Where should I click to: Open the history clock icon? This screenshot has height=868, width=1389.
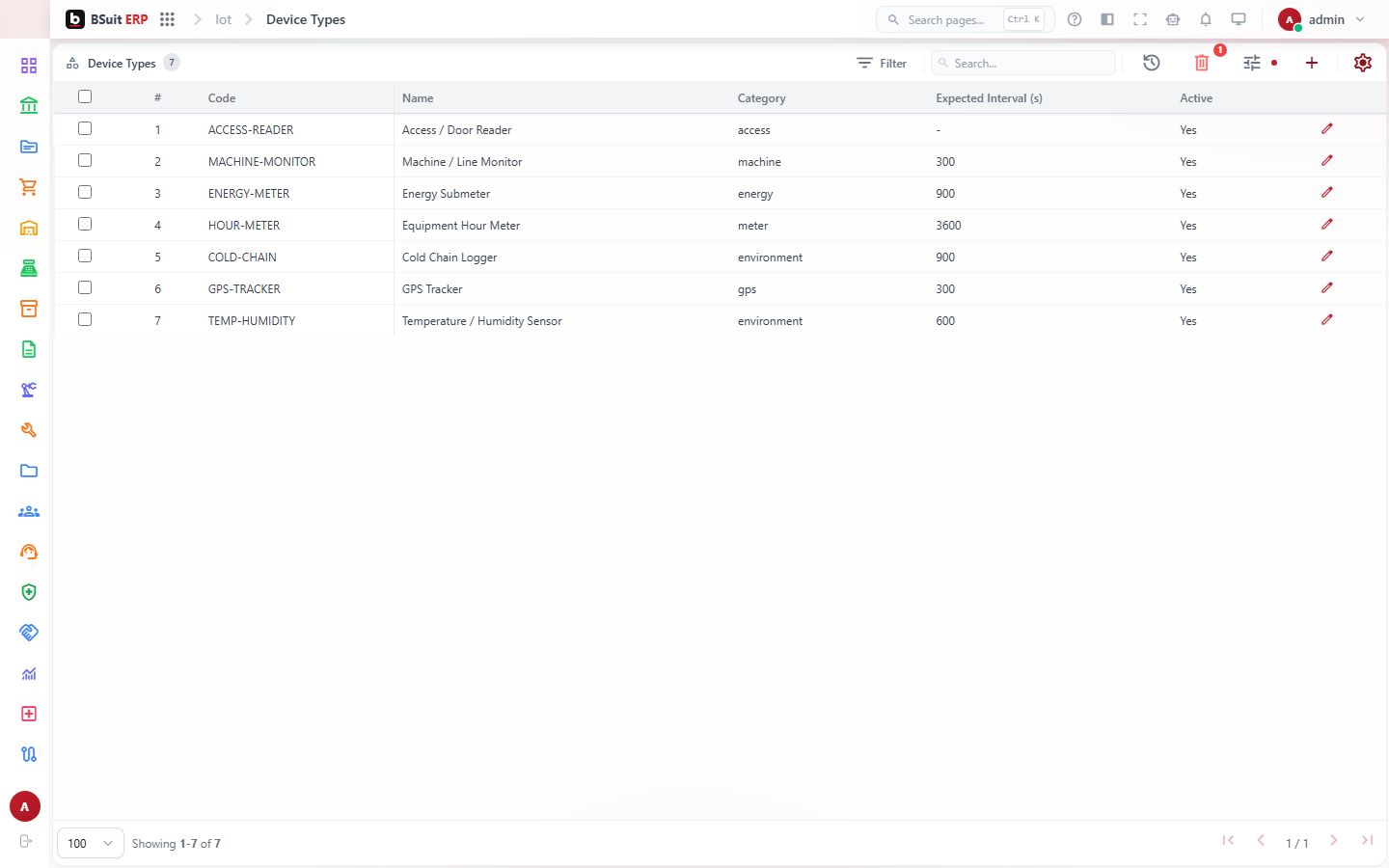coord(1152,63)
